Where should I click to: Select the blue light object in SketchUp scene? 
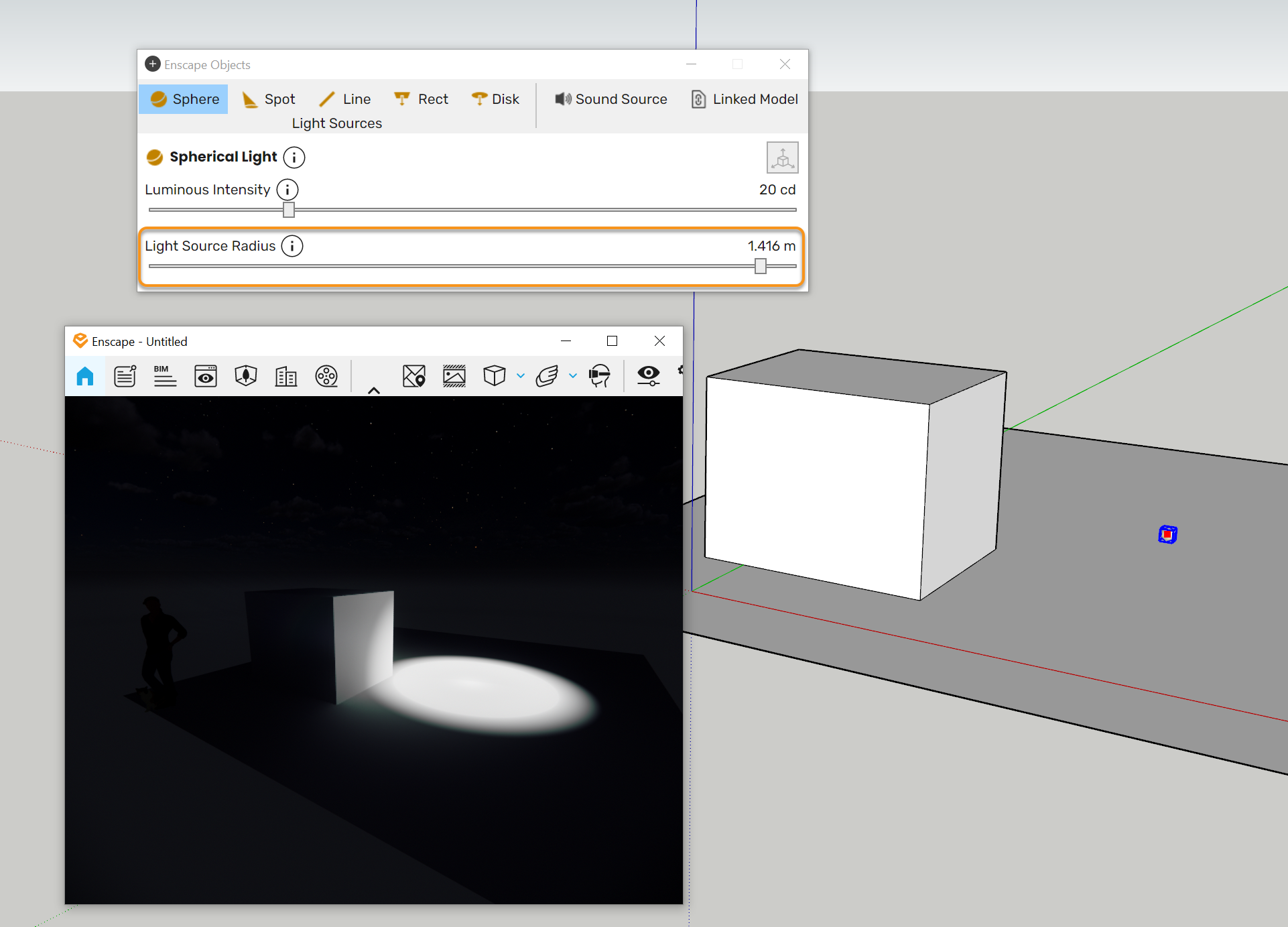coord(1167,534)
